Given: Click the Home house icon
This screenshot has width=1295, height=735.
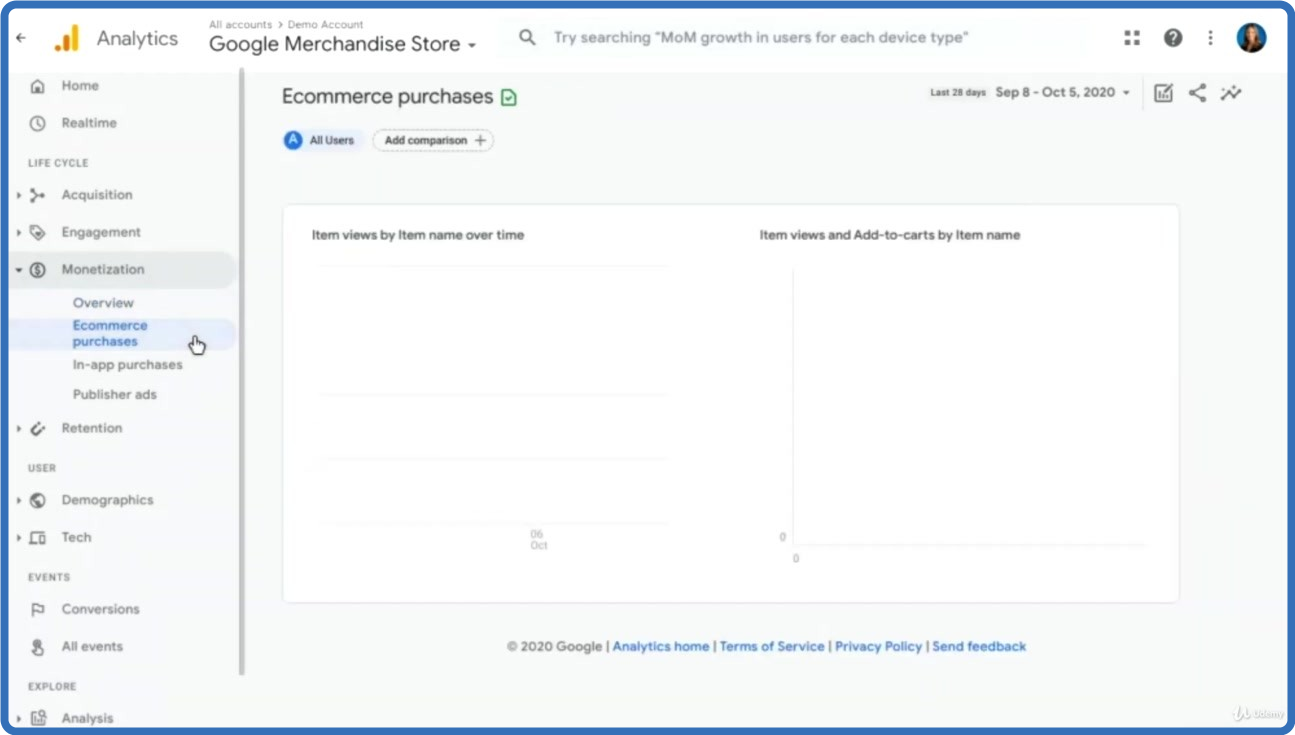Looking at the screenshot, I should point(38,86).
